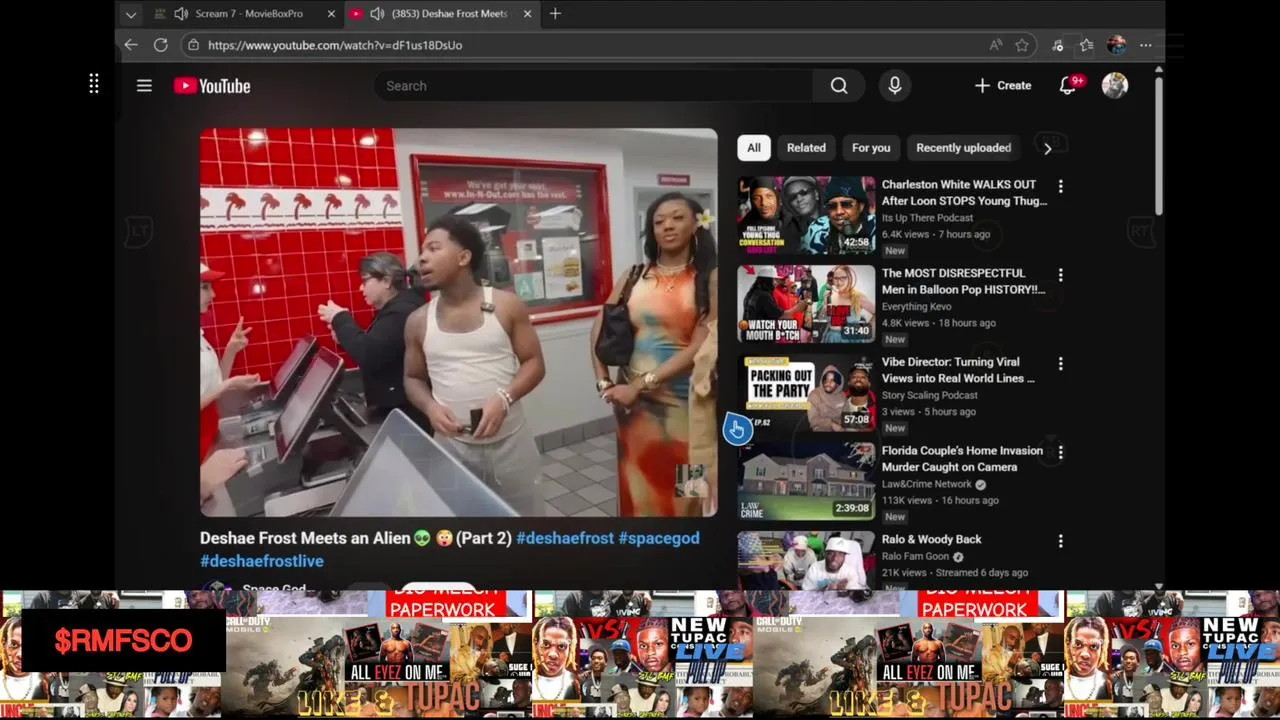1280x720 pixels.
Task: Open more options for MOST DISRESPECTFUL video
Action: [1060, 275]
